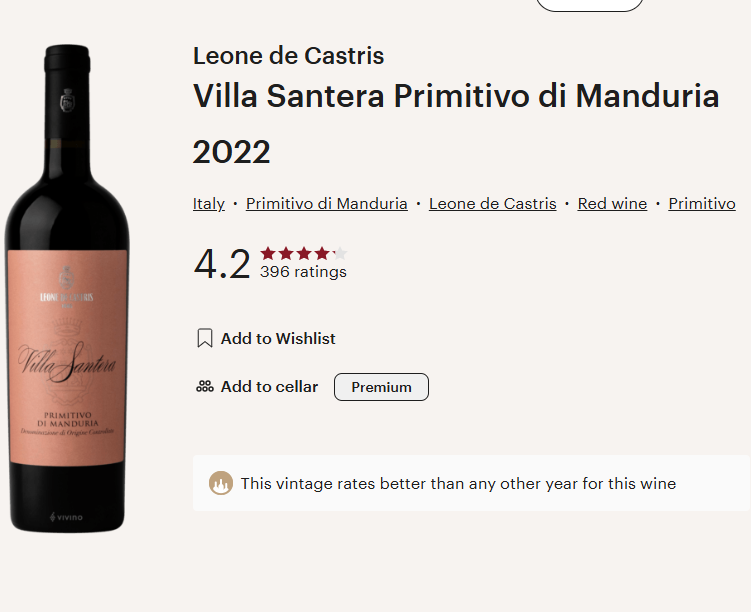Select the Add to Wishlist text
The width and height of the screenshot is (751, 612).
click(x=278, y=339)
